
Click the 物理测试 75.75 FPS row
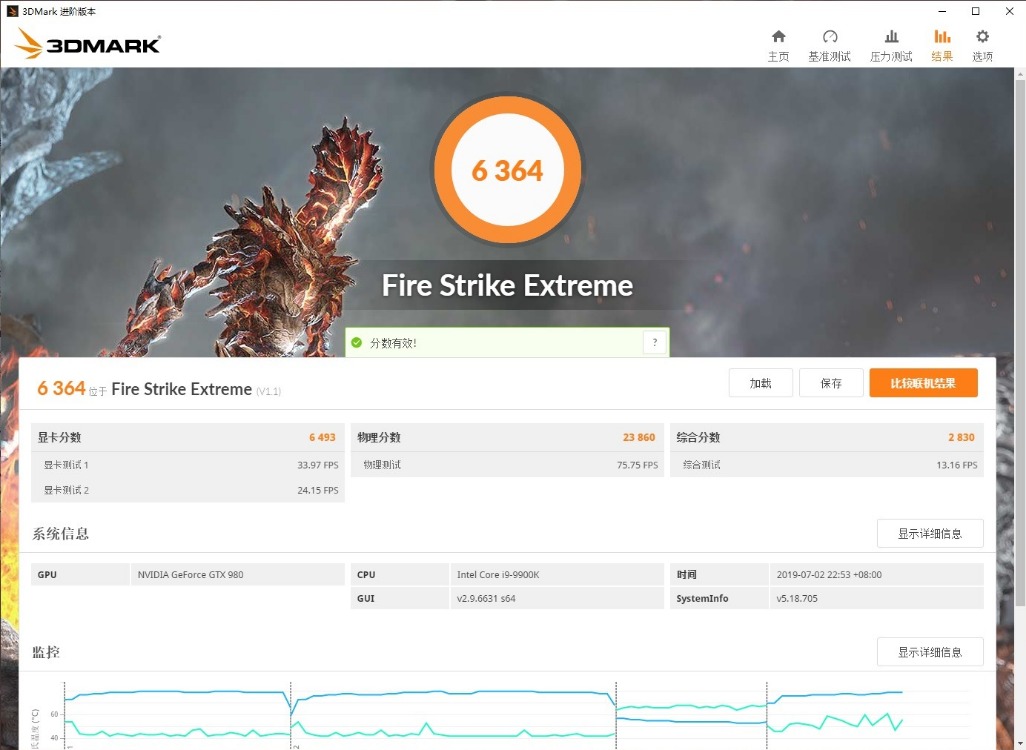[x=507, y=465]
